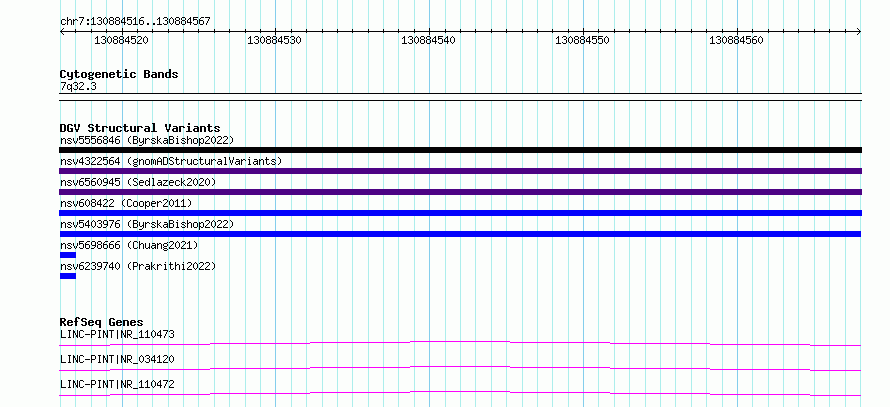Select the purple nsv6560945 variant bar

(460, 192)
